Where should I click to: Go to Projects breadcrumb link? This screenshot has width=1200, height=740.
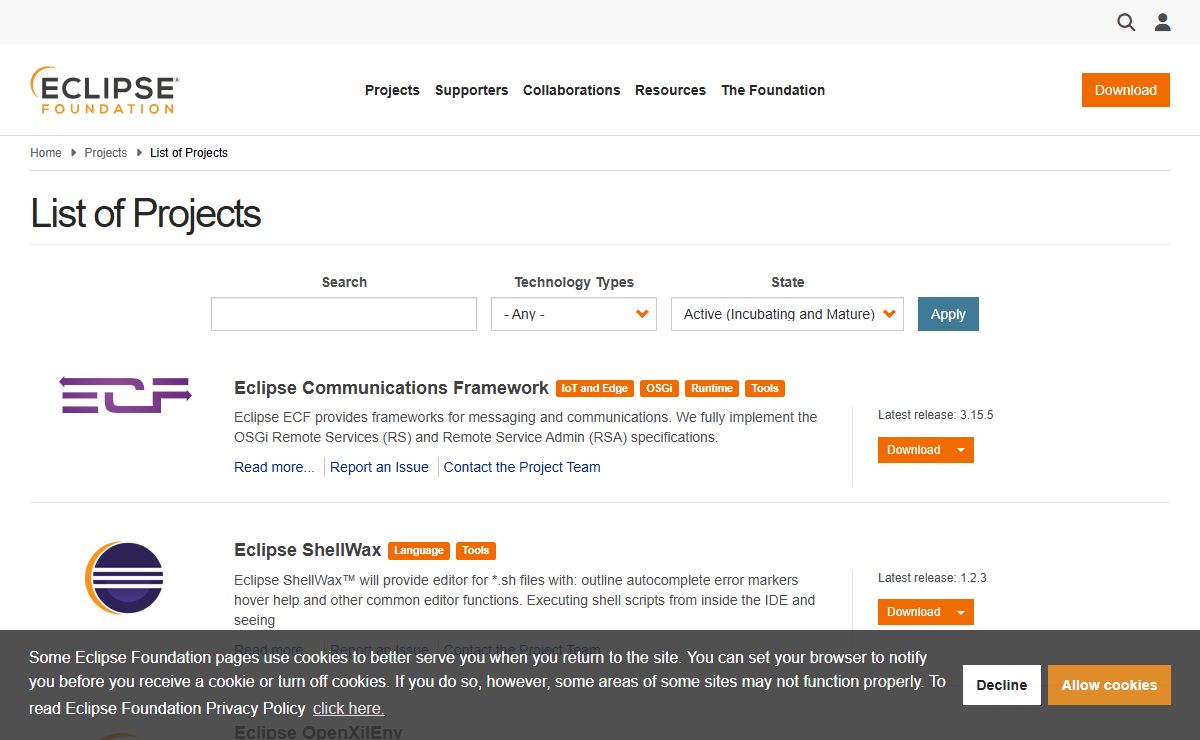[105, 153]
